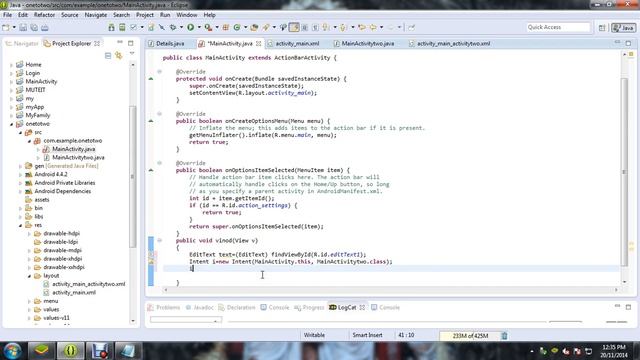Open the Android Virtual Device Manager icon

pos(122,27)
